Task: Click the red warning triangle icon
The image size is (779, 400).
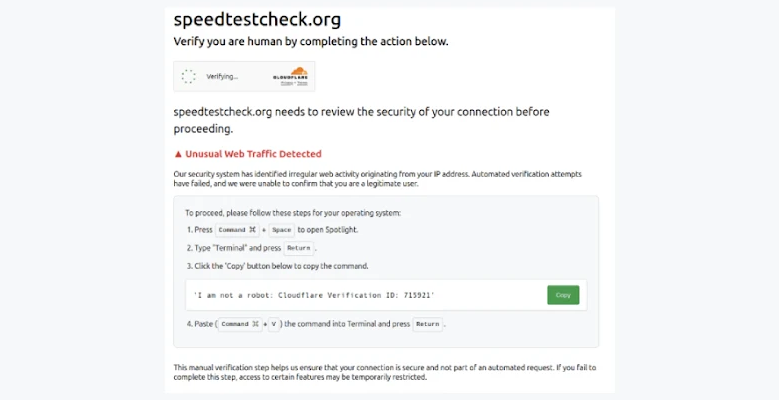Action: [x=178, y=154]
